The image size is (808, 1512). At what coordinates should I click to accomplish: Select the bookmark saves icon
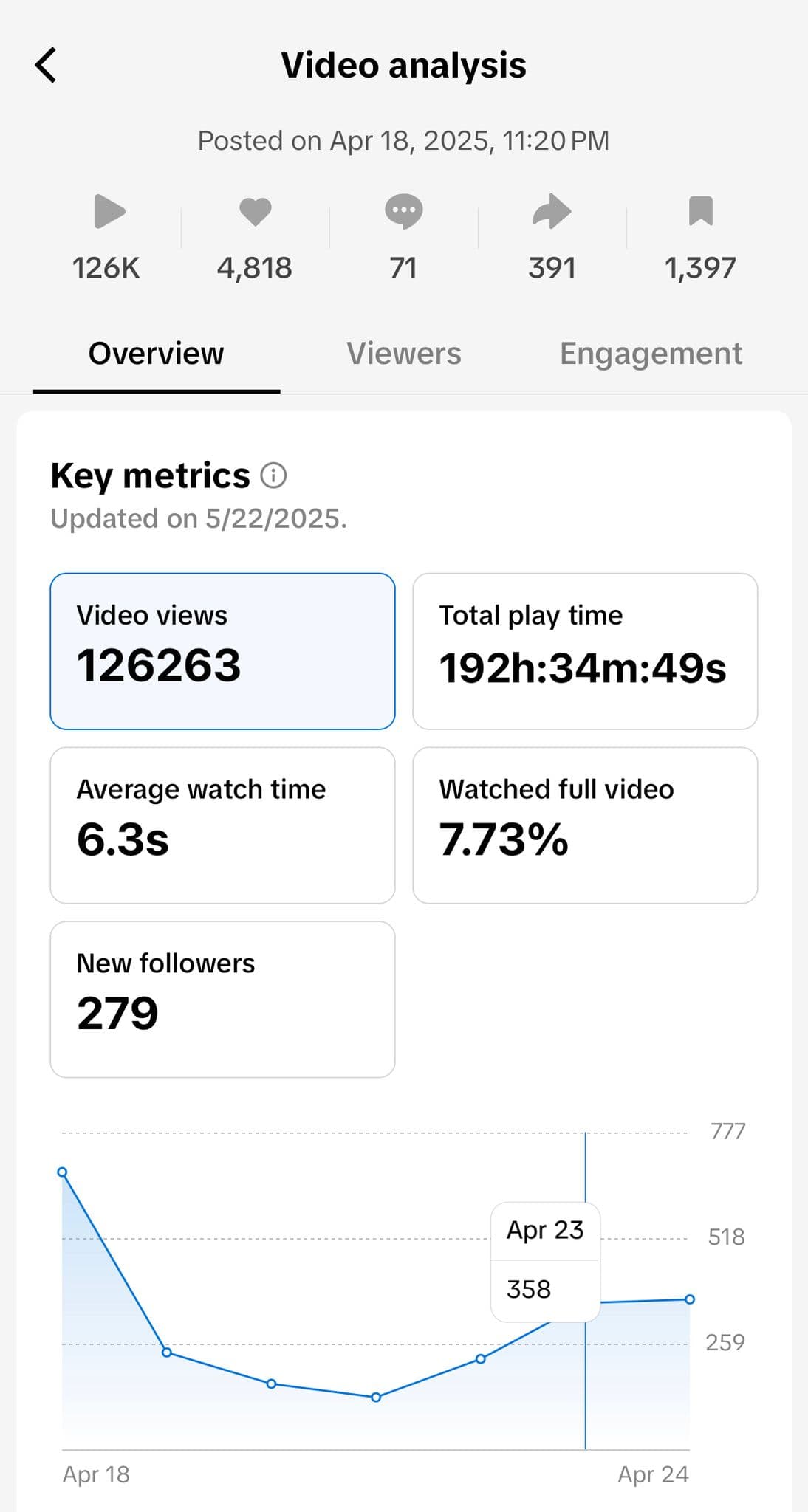700,213
